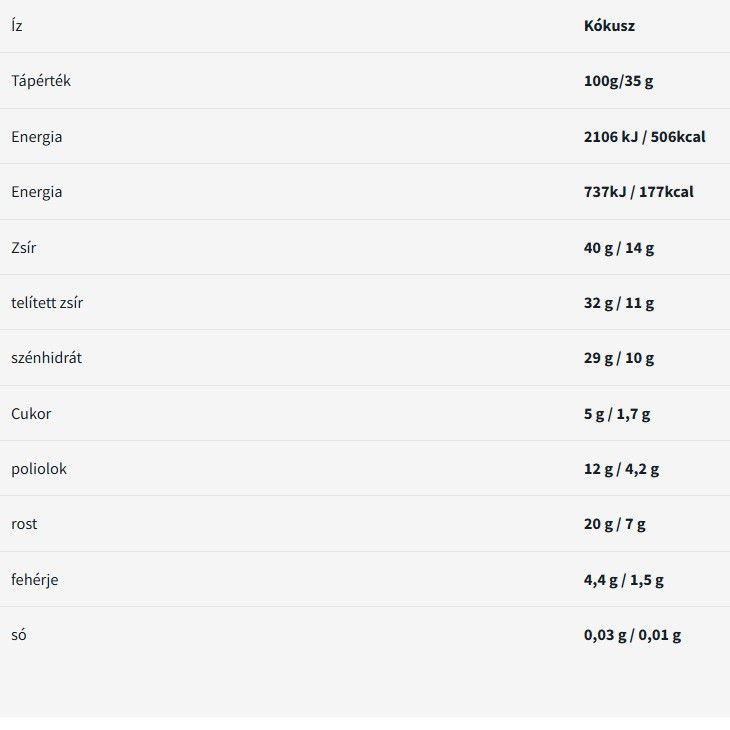Click the "Zsír" row label
The image size is (730, 730).
click(x=24, y=247)
